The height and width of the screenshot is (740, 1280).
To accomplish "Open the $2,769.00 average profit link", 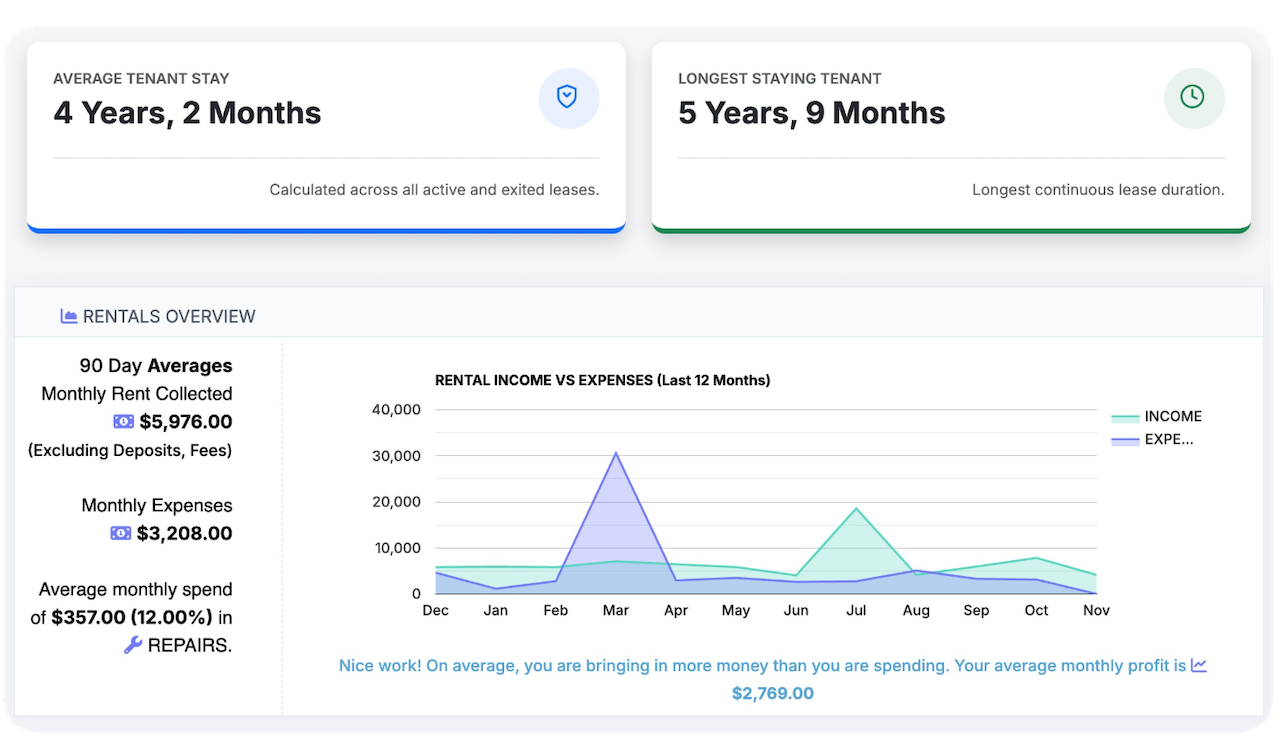I will tap(772, 692).
